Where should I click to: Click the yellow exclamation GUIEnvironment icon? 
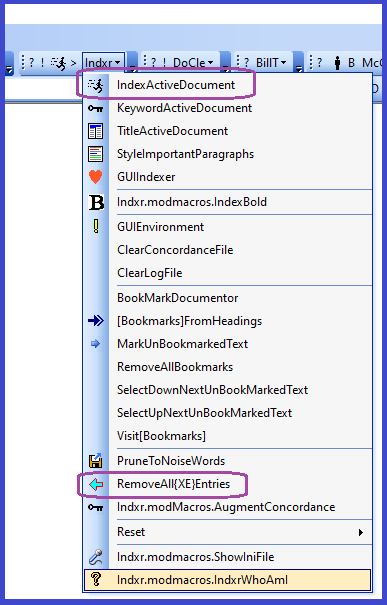(96, 226)
